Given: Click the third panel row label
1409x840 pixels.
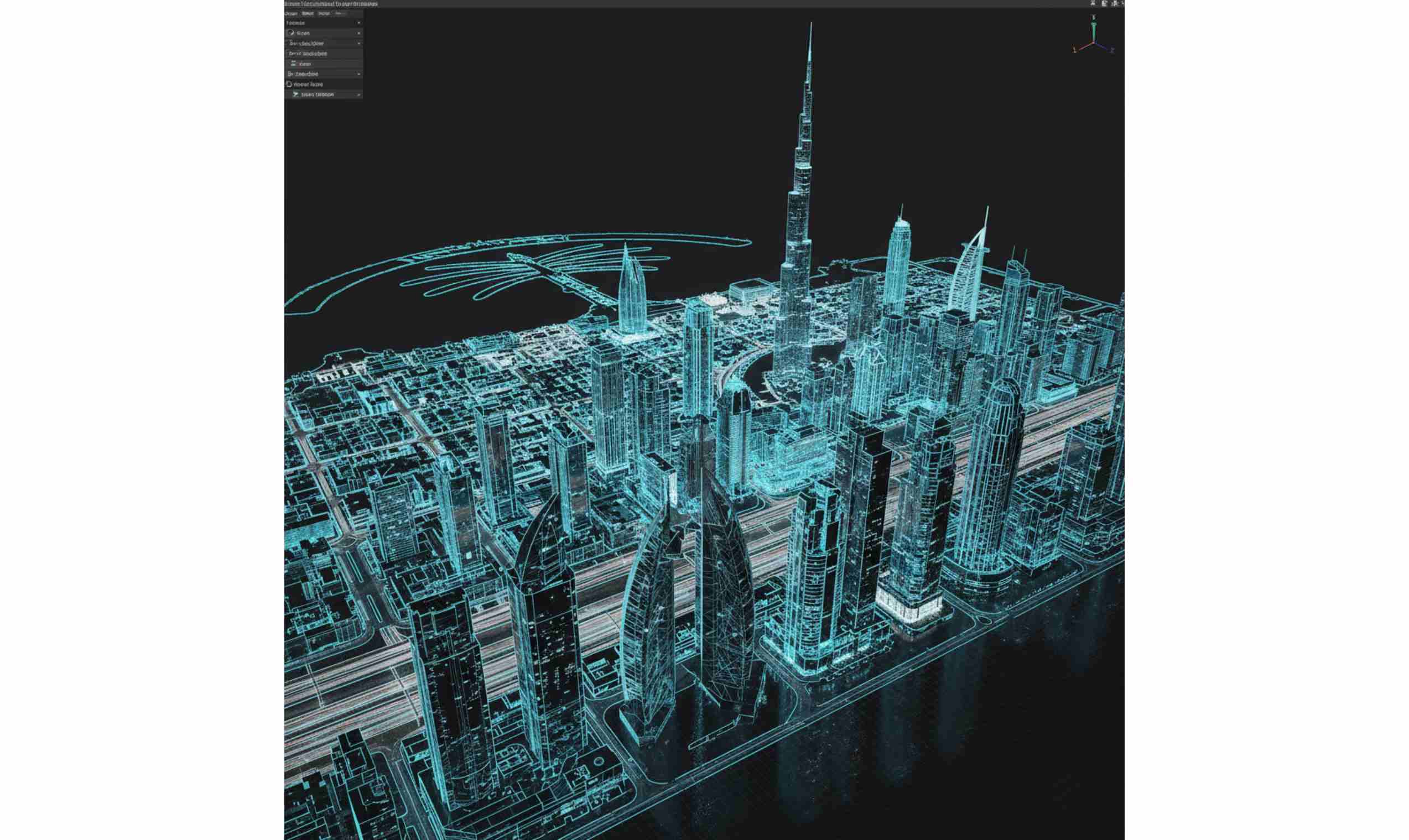Looking at the screenshot, I should pos(307,44).
